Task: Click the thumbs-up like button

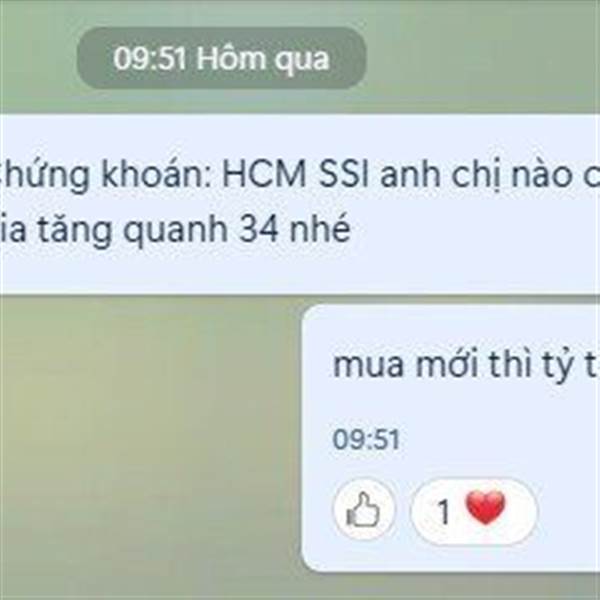Action: pos(364,510)
